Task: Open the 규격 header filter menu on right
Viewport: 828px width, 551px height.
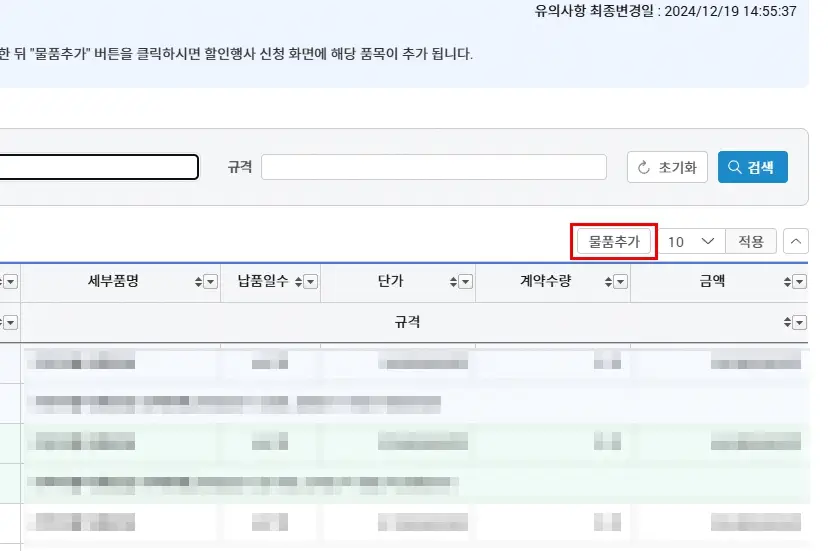Action: [800, 322]
